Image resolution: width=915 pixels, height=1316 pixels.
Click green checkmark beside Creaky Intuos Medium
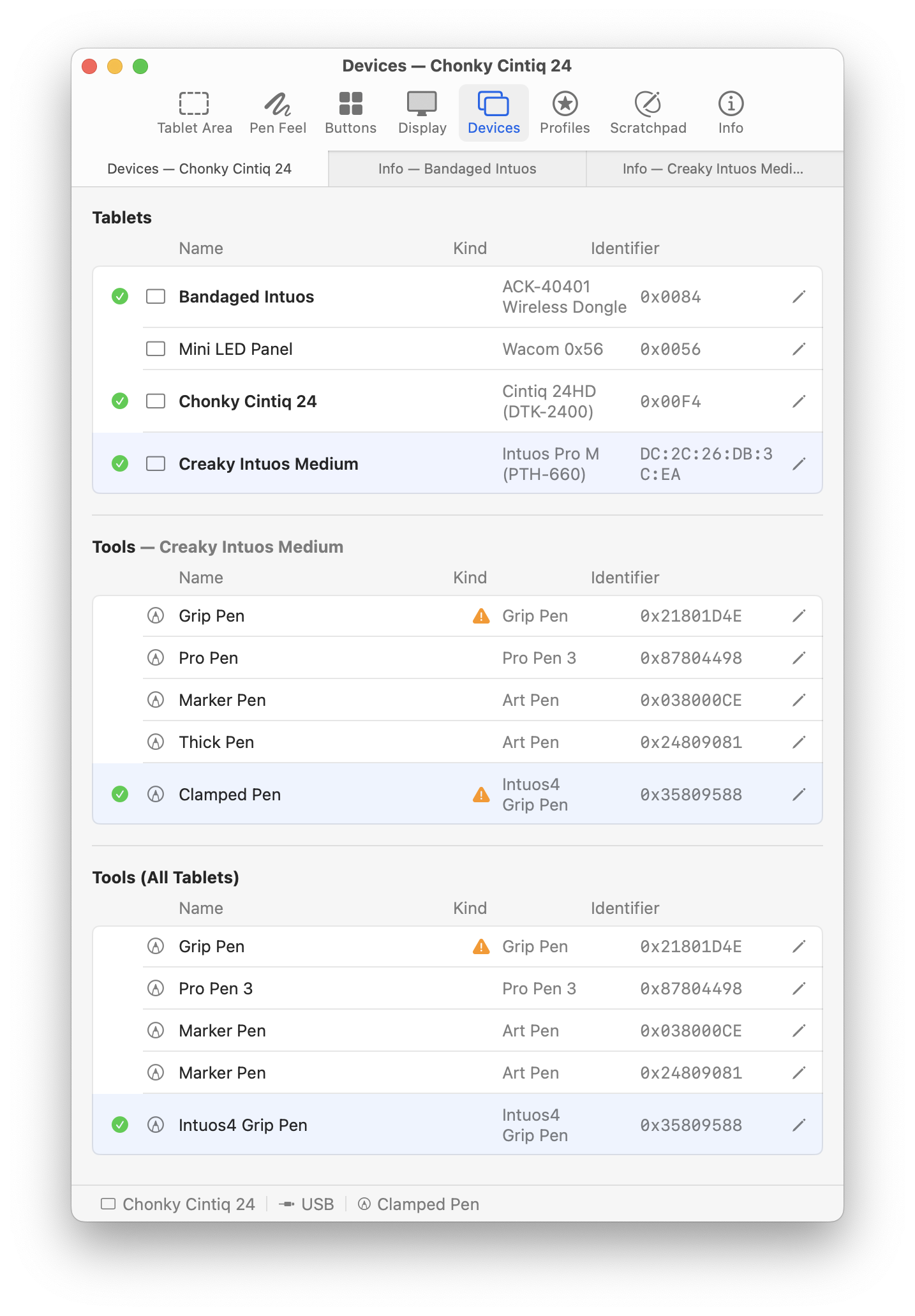point(120,464)
